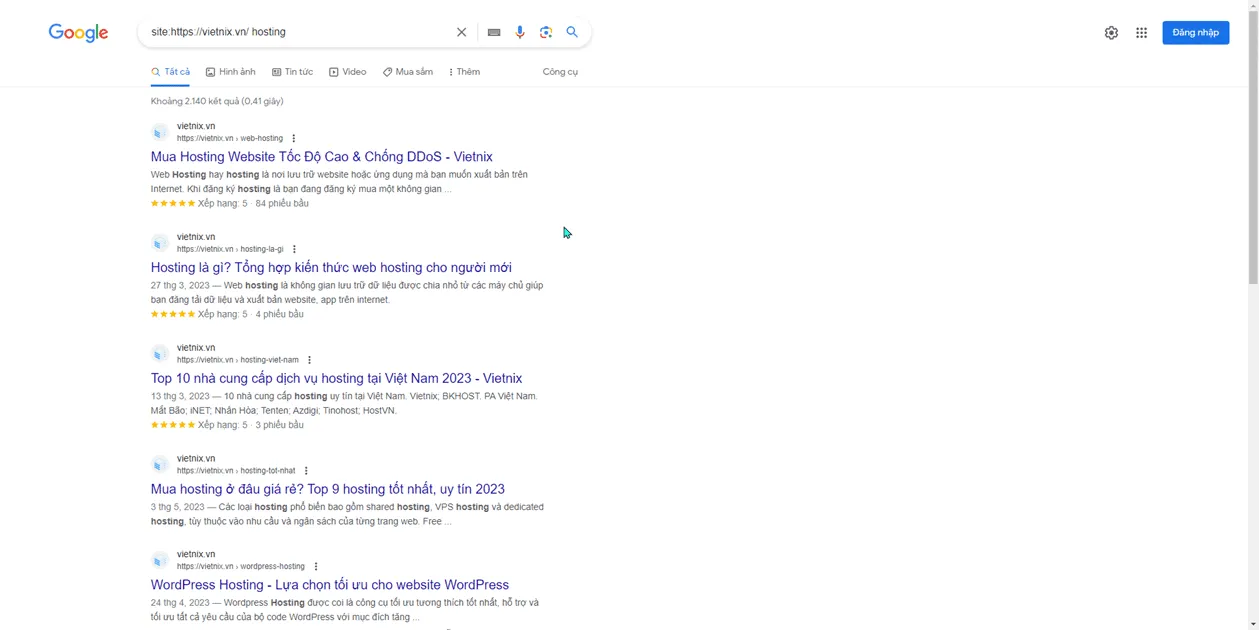Click the vietnix.vn favicon on the first result
Viewport: 1259px width, 630px height.
pyautogui.click(x=160, y=133)
